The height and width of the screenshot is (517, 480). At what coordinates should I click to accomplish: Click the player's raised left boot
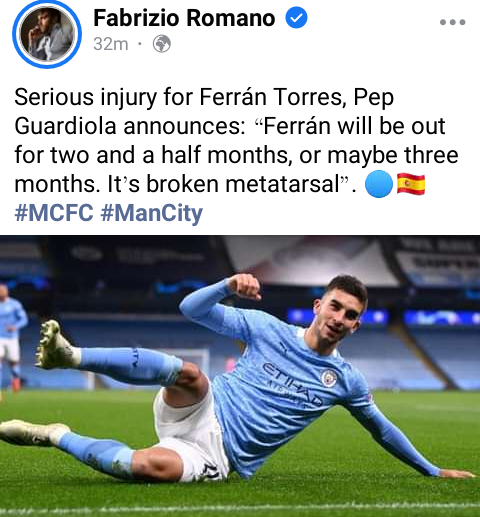pos(57,346)
